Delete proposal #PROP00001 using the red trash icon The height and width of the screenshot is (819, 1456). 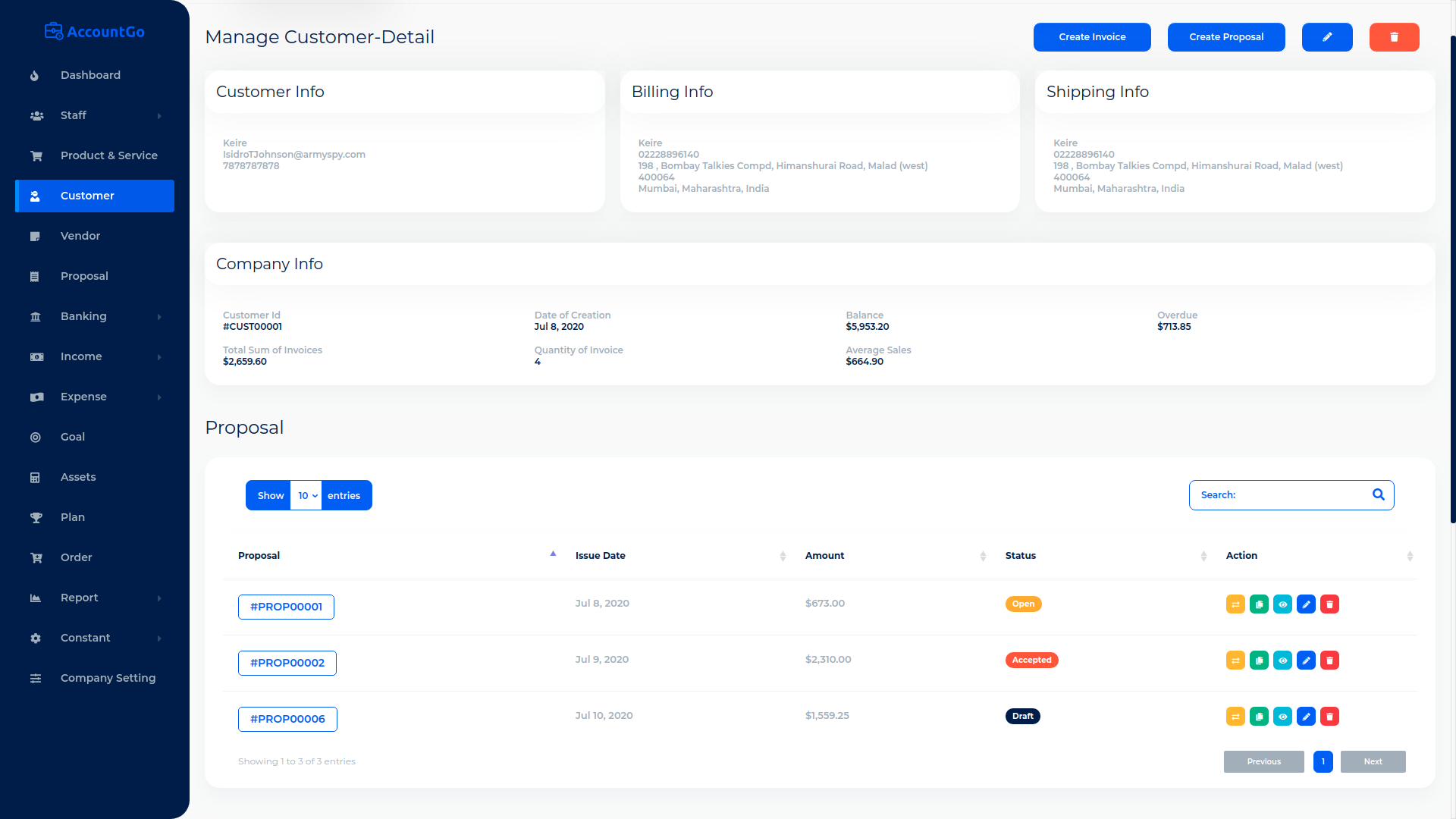pyautogui.click(x=1329, y=604)
